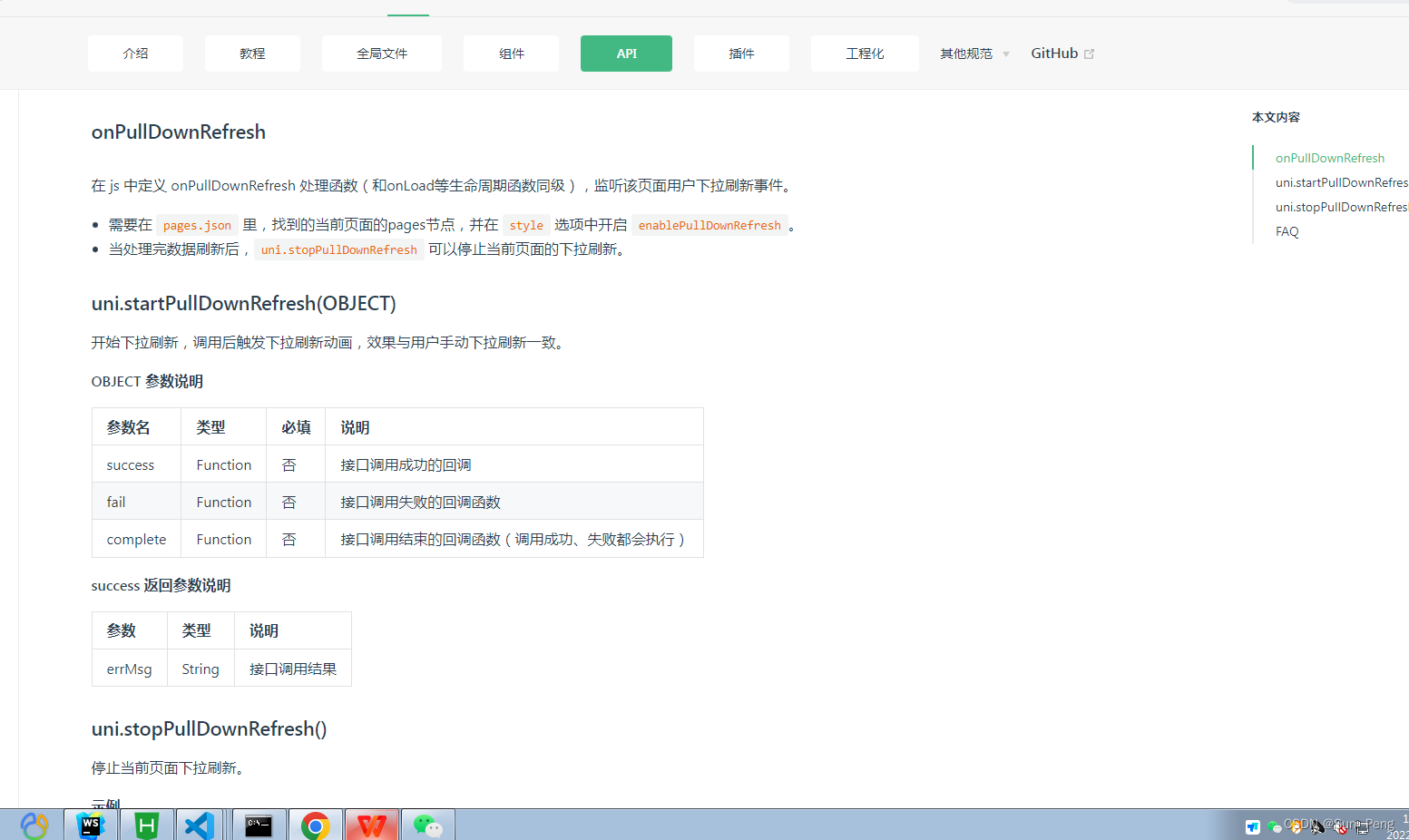This screenshot has height=840, width=1409.
Task: Open Visual Studio Code in the taskbar
Action: pos(200,825)
